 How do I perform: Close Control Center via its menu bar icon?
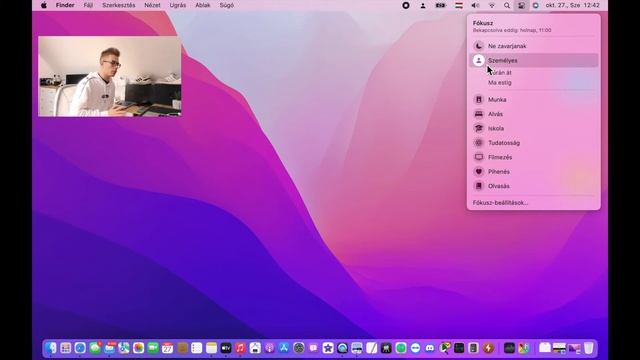click(x=521, y=5)
